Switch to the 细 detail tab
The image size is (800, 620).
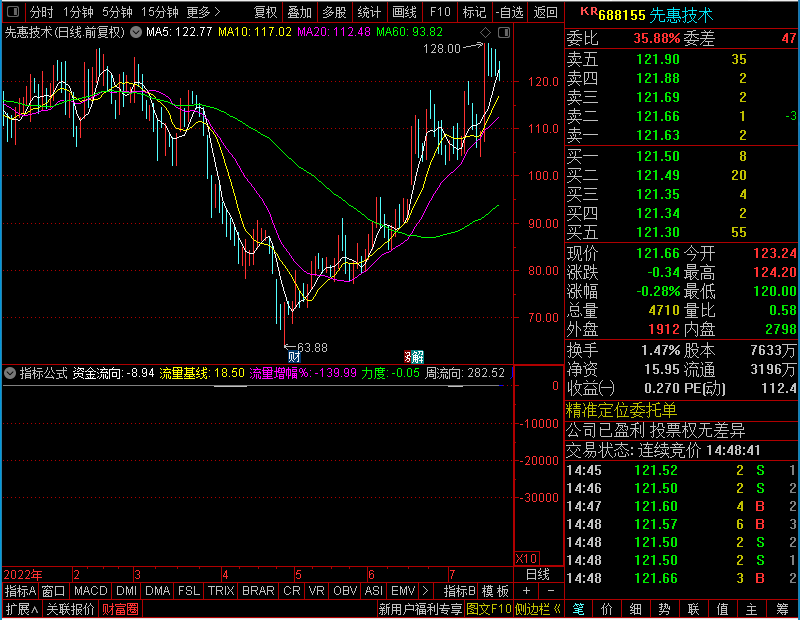[x=636, y=609]
